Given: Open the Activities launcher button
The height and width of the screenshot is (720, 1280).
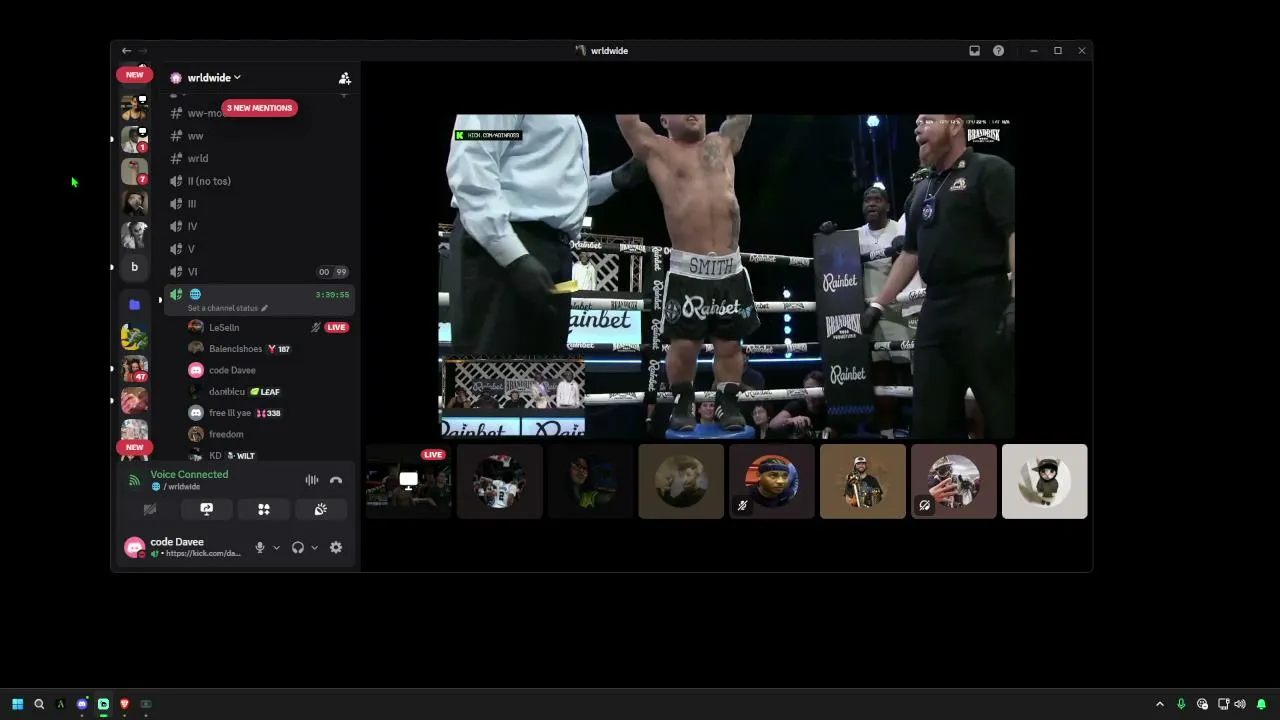Looking at the screenshot, I should (x=263, y=509).
